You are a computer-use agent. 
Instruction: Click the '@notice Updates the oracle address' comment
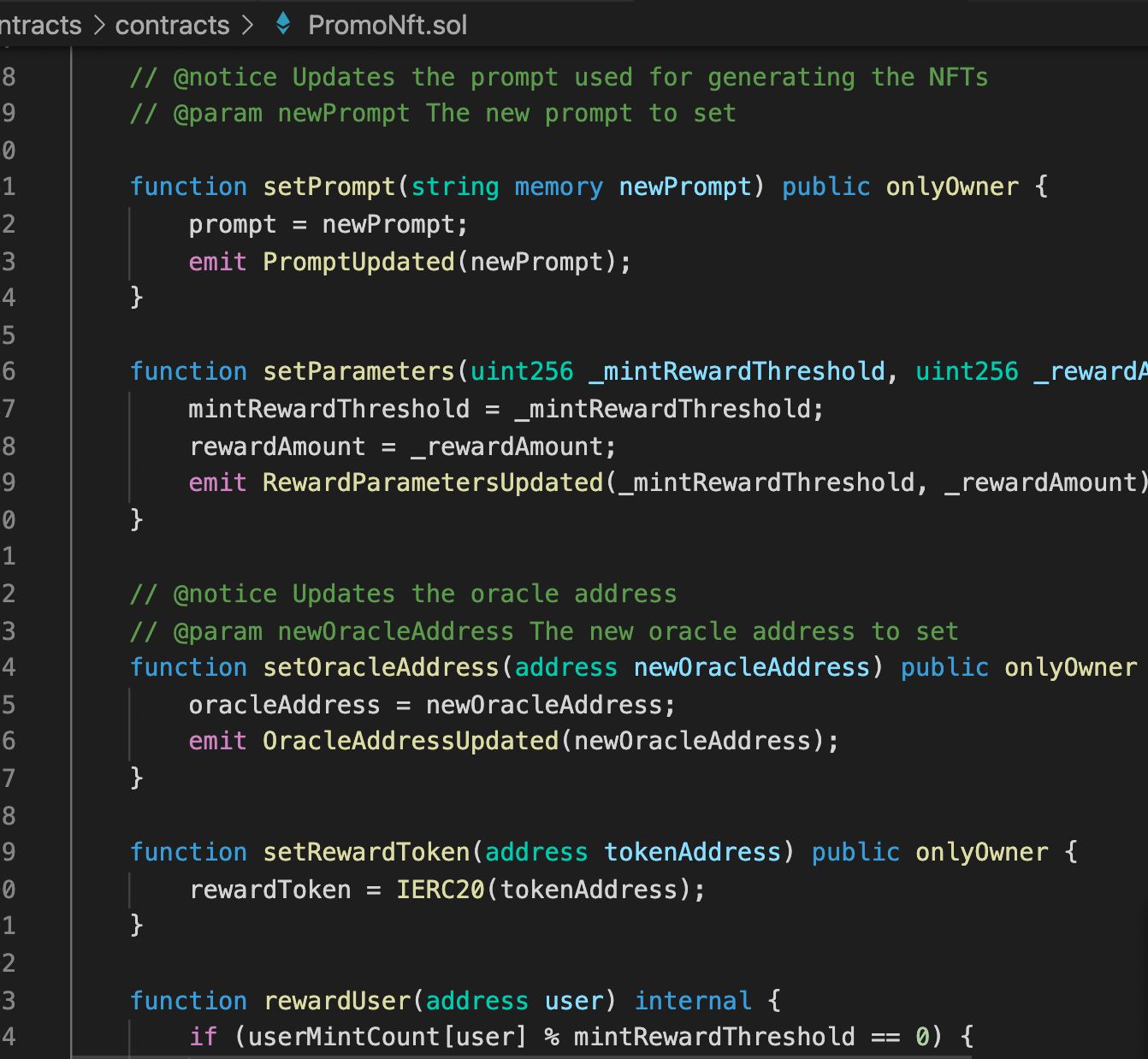pyautogui.click(x=403, y=594)
